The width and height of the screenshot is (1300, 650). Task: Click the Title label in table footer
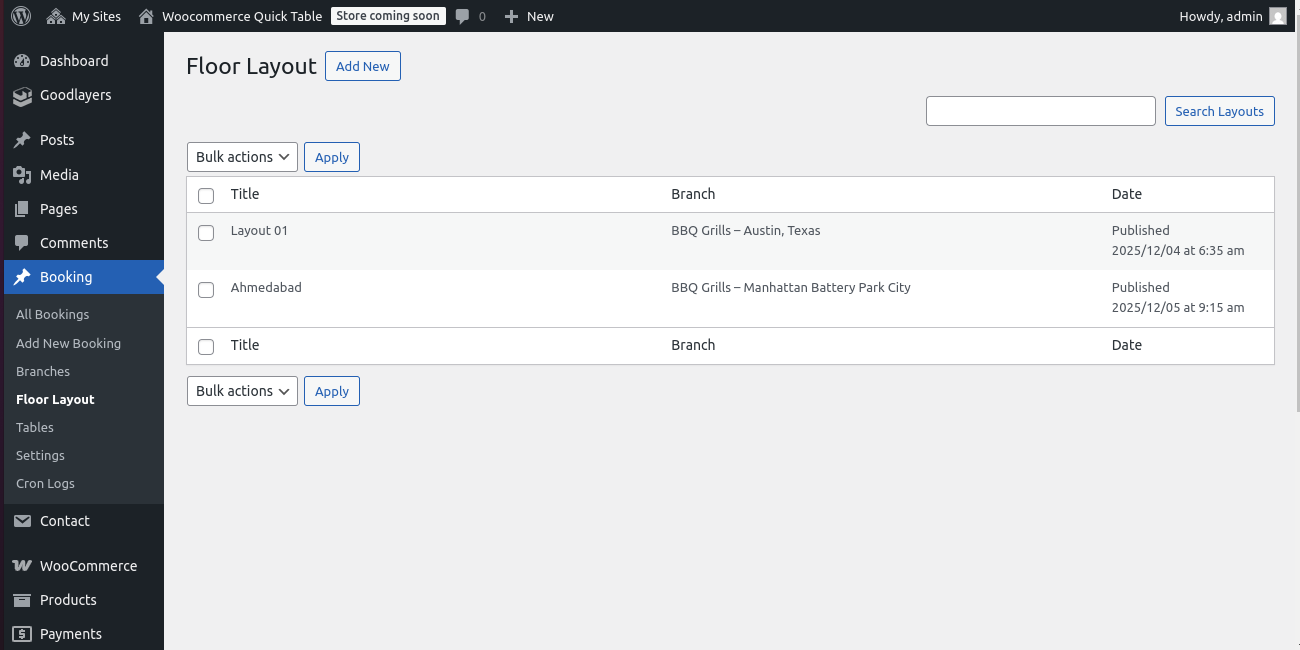[x=245, y=345]
